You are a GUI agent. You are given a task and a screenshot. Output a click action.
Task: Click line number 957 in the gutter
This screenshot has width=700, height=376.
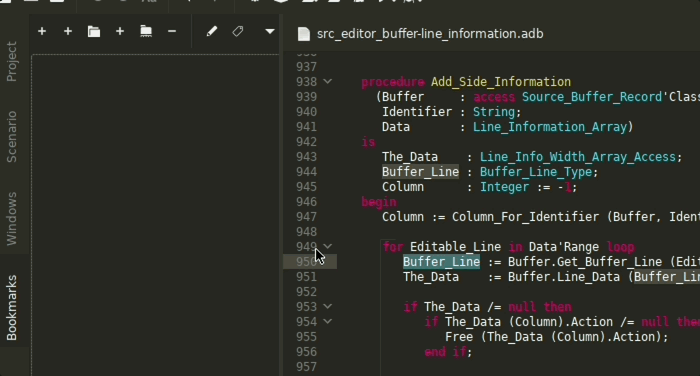click(306, 367)
